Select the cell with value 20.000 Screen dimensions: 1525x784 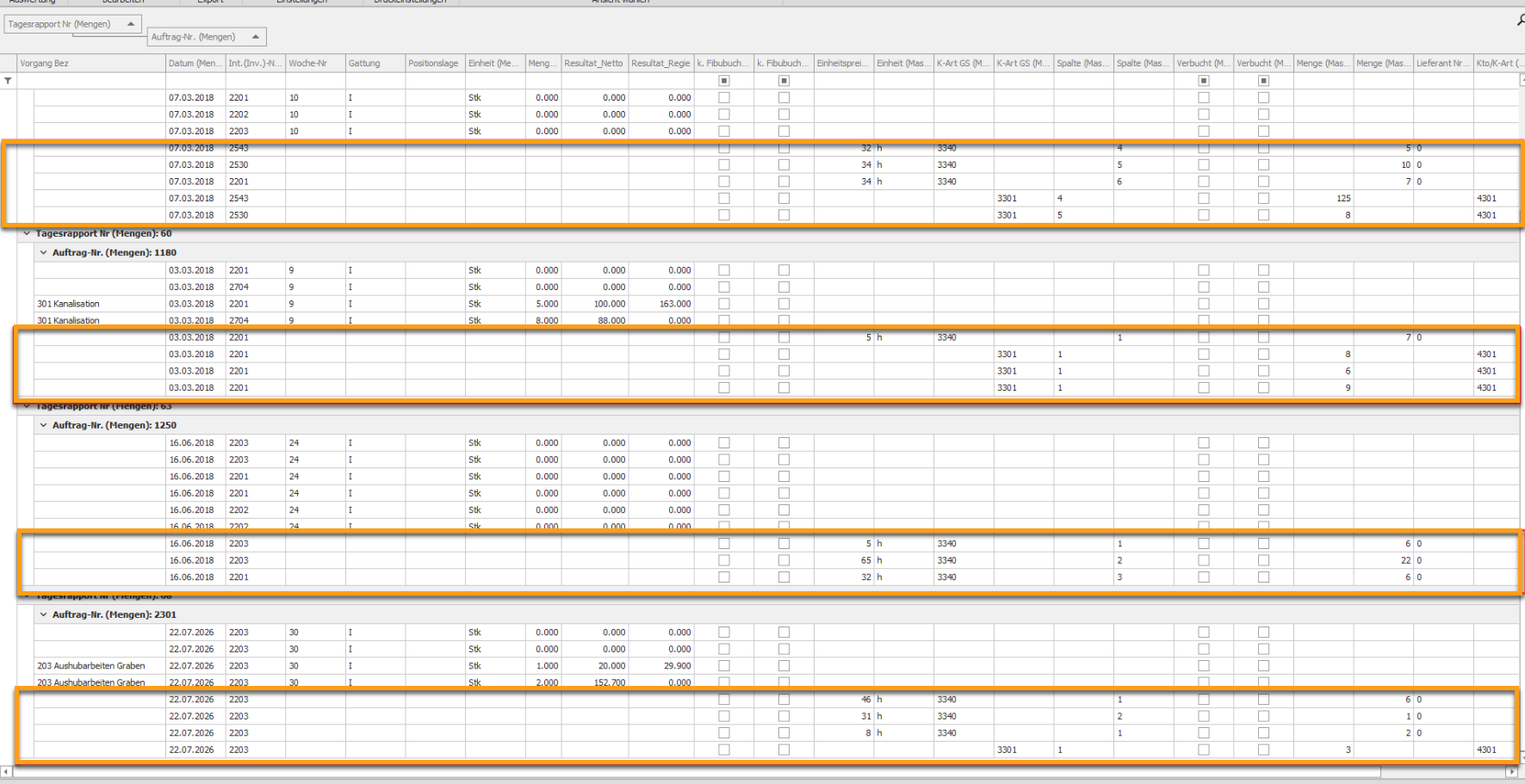coord(595,666)
